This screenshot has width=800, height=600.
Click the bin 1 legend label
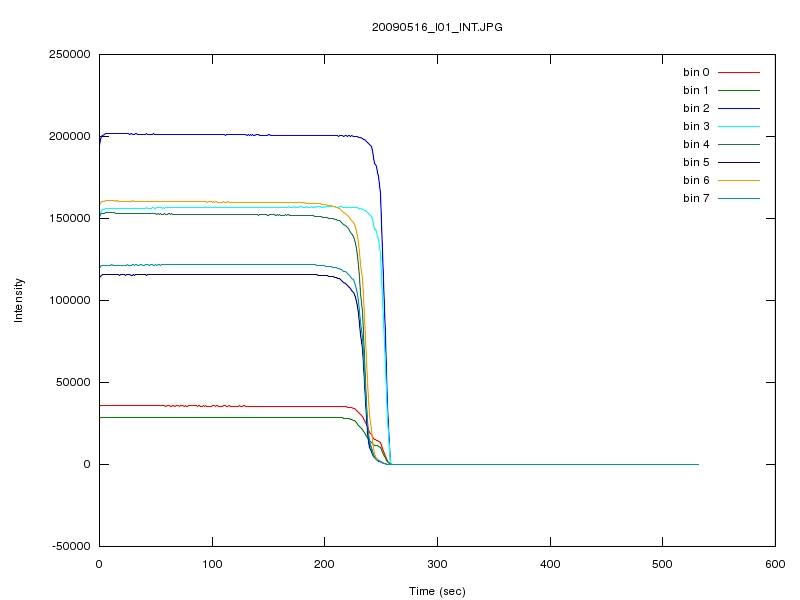click(x=696, y=90)
